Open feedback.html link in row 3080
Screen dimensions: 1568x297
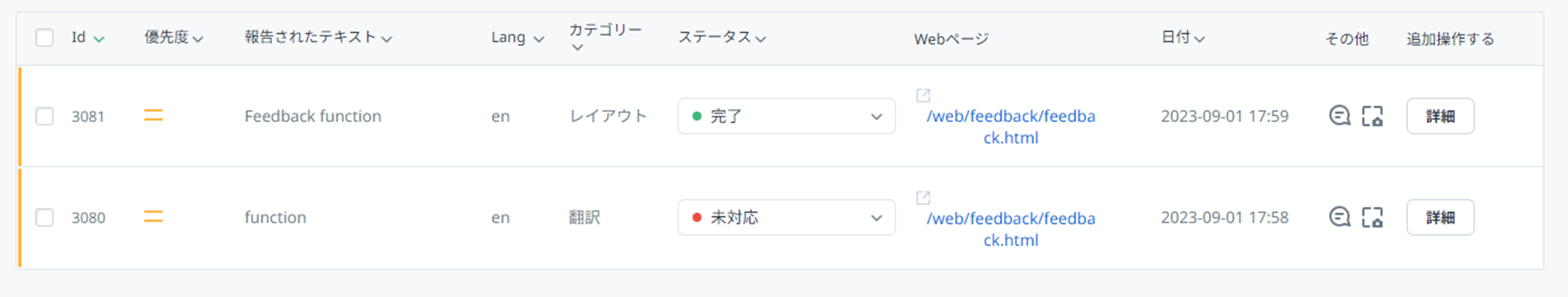(x=1011, y=229)
